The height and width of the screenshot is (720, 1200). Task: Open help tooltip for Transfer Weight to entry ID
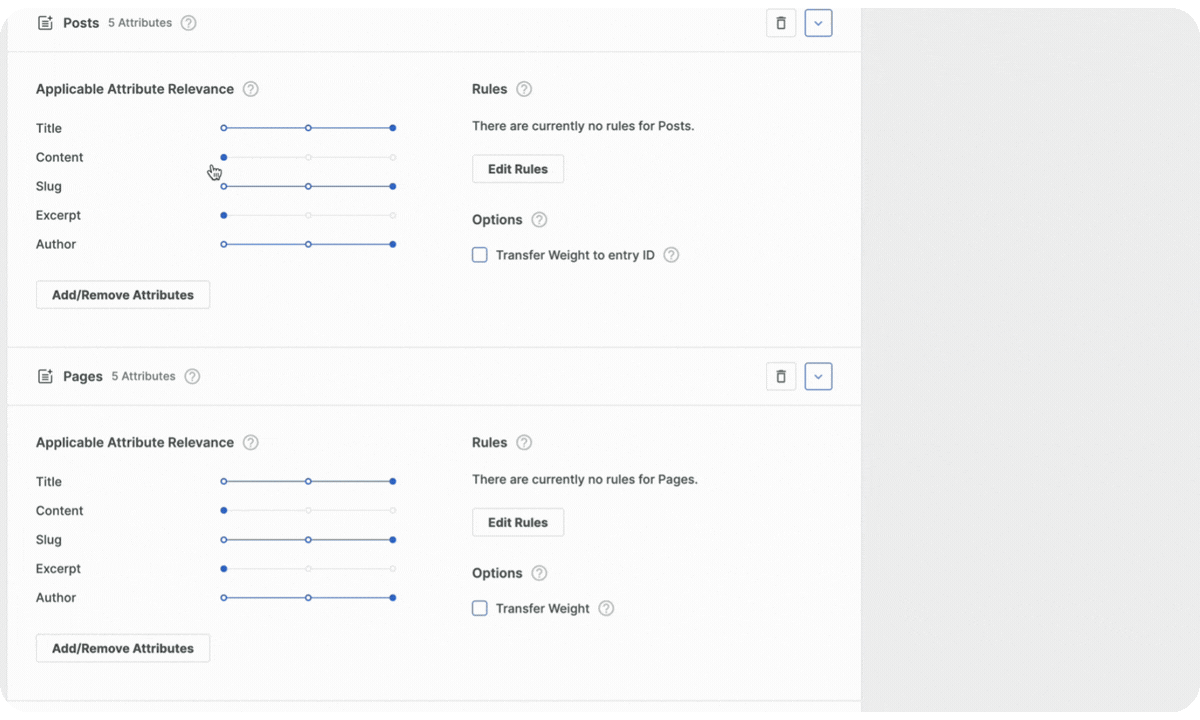point(671,254)
